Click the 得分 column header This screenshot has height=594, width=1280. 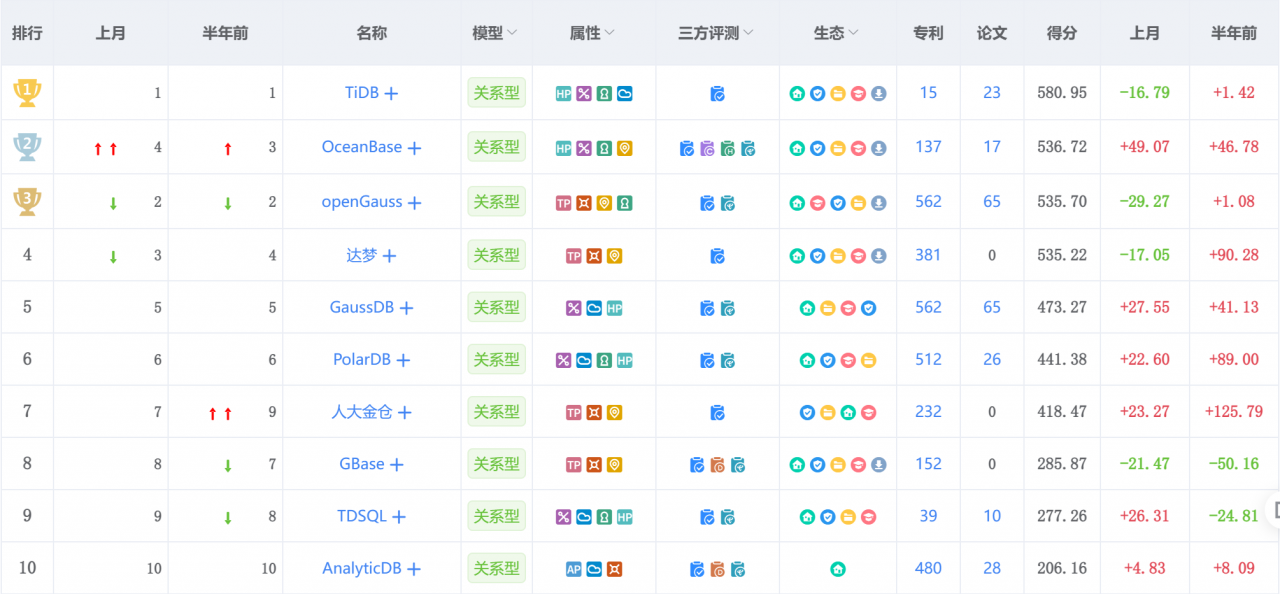[x=1062, y=33]
